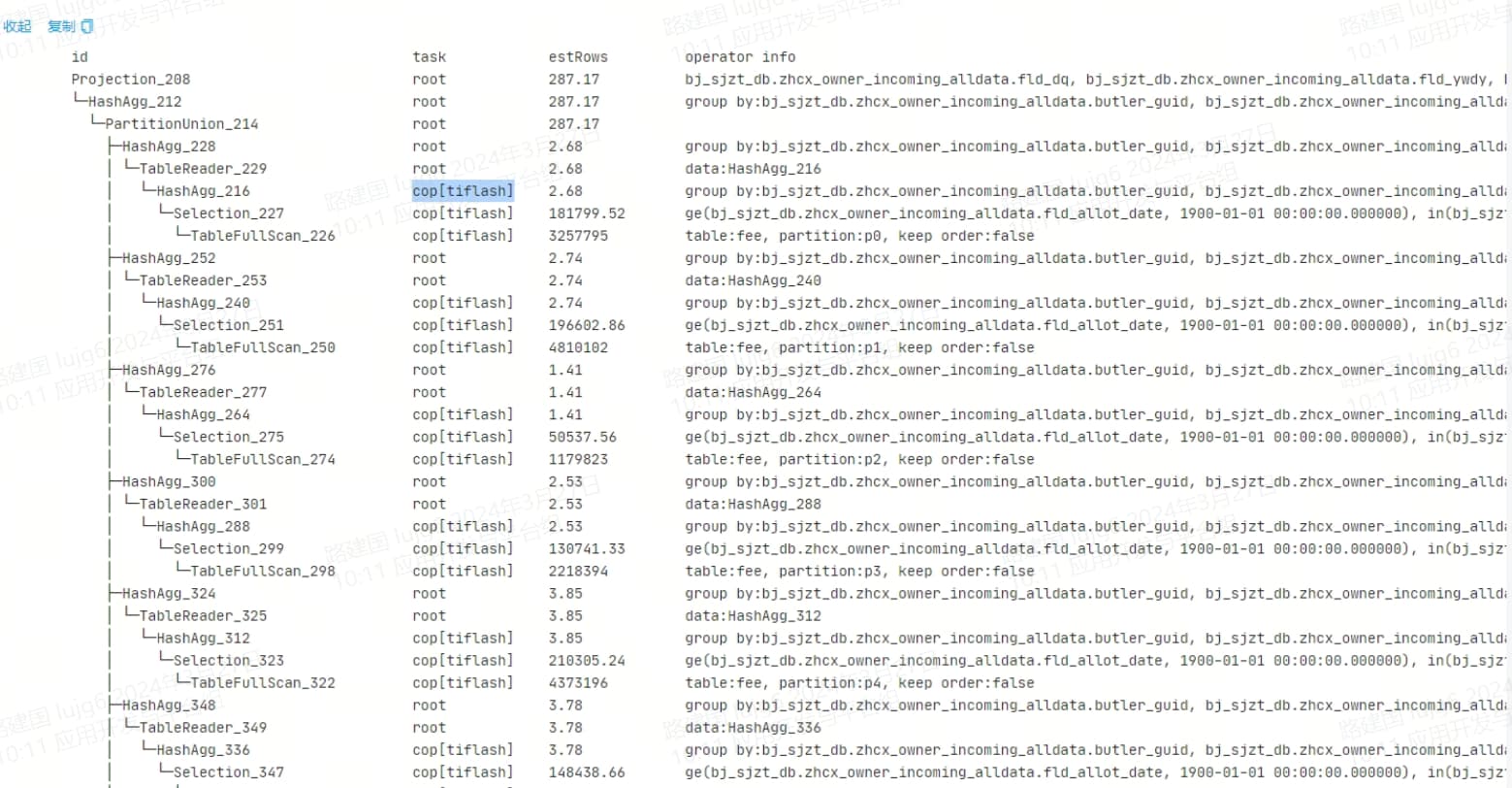Click the TableFullScan_274 node
This screenshot has height=788, width=1512.
tap(263, 459)
